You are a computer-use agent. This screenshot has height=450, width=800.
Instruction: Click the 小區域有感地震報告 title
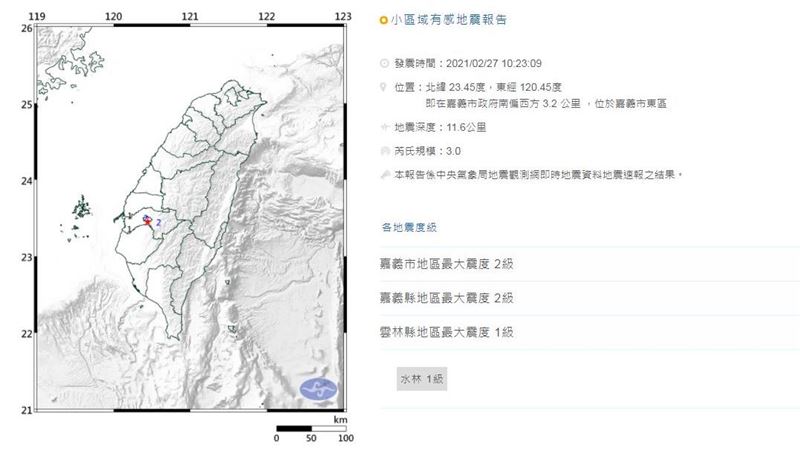[x=448, y=20]
